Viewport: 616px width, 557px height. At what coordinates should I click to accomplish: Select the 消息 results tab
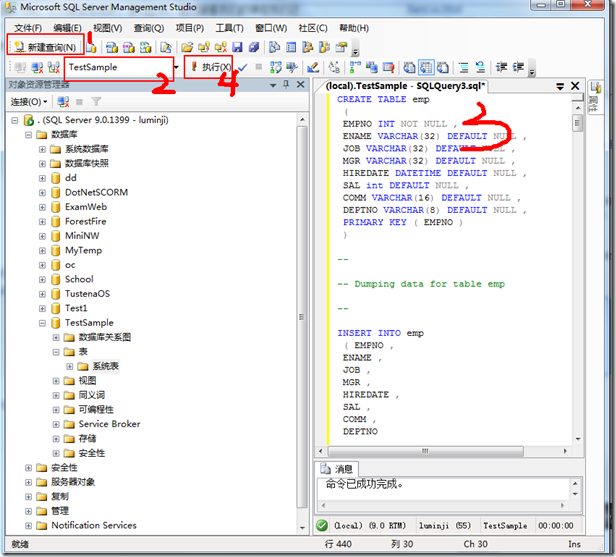(x=337, y=469)
